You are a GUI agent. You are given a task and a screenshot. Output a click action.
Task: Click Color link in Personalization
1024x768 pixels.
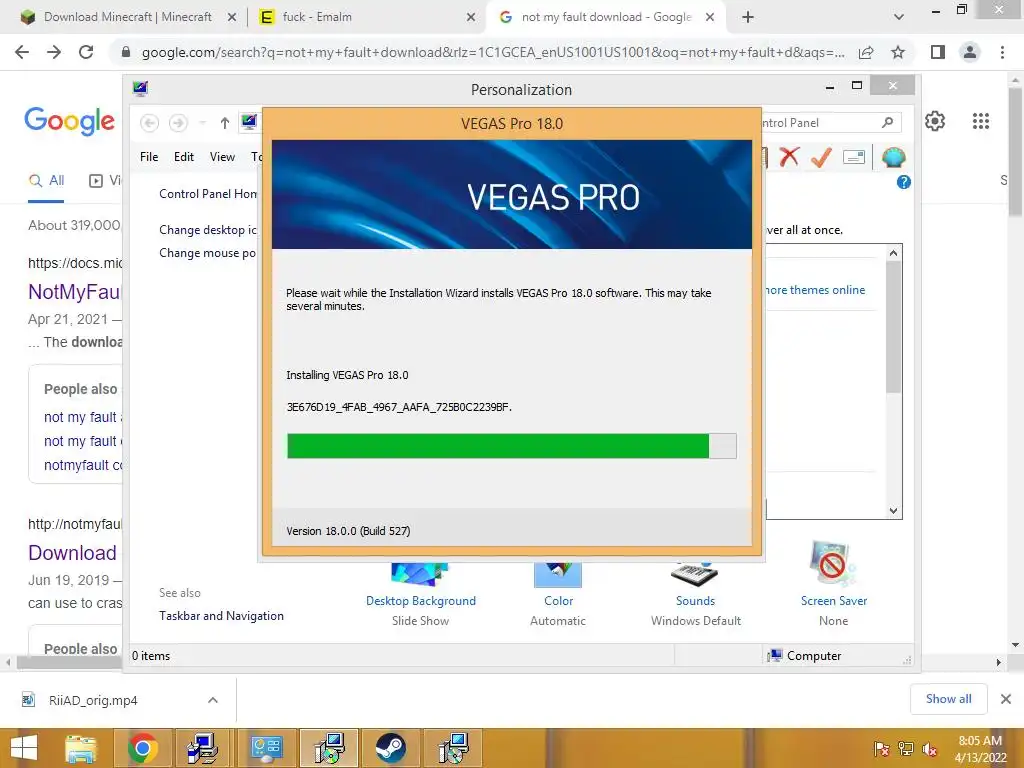coord(558,601)
